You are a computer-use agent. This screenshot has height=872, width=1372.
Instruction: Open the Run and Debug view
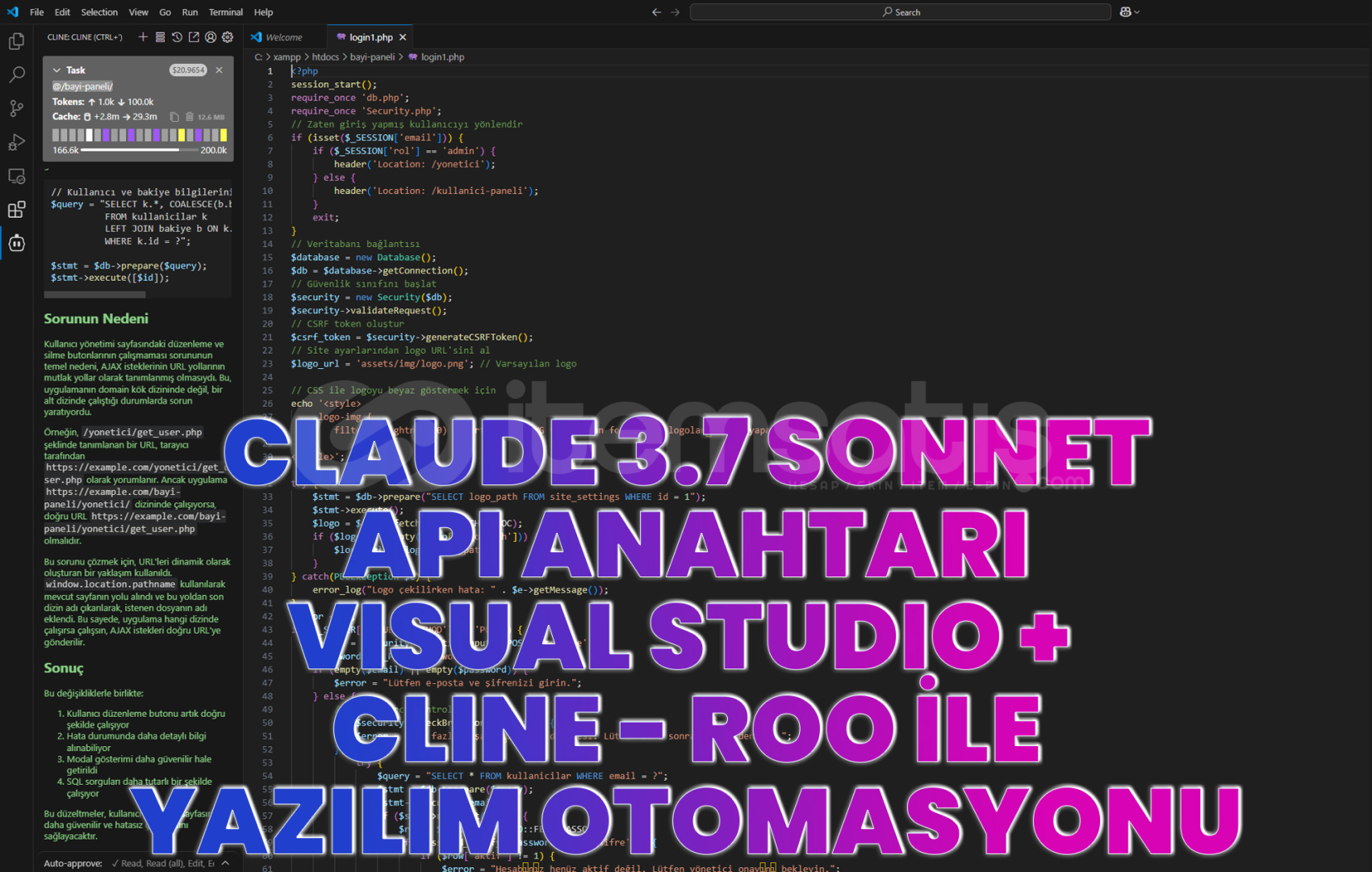[16, 142]
